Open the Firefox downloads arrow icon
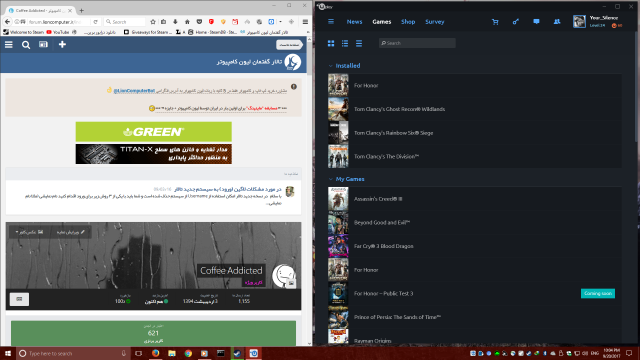Image resolution: width=640 pixels, height=360 pixels. tap(175, 22)
